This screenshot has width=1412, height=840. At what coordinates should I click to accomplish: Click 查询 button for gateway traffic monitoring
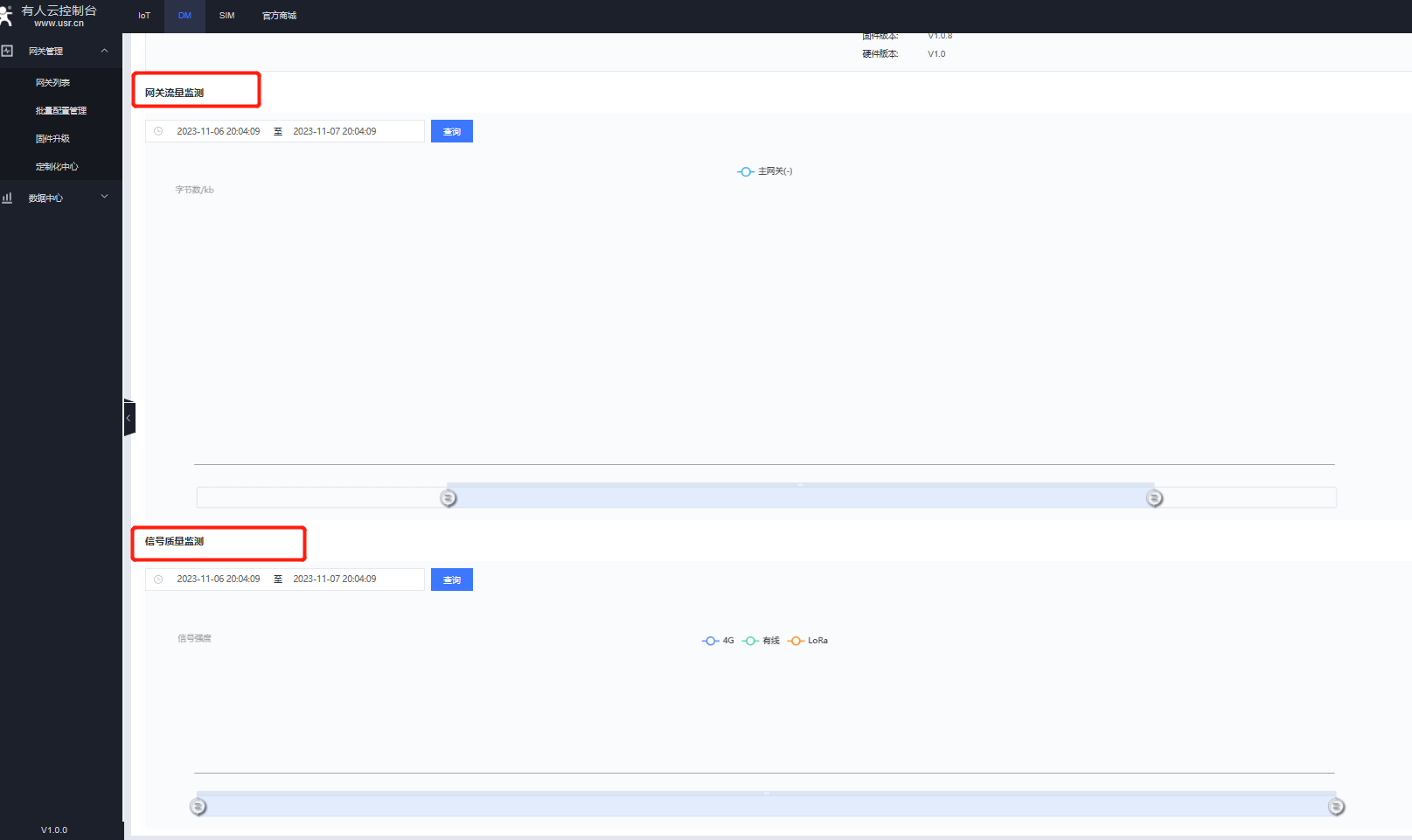pyautogui.click(x=451, y=131)
